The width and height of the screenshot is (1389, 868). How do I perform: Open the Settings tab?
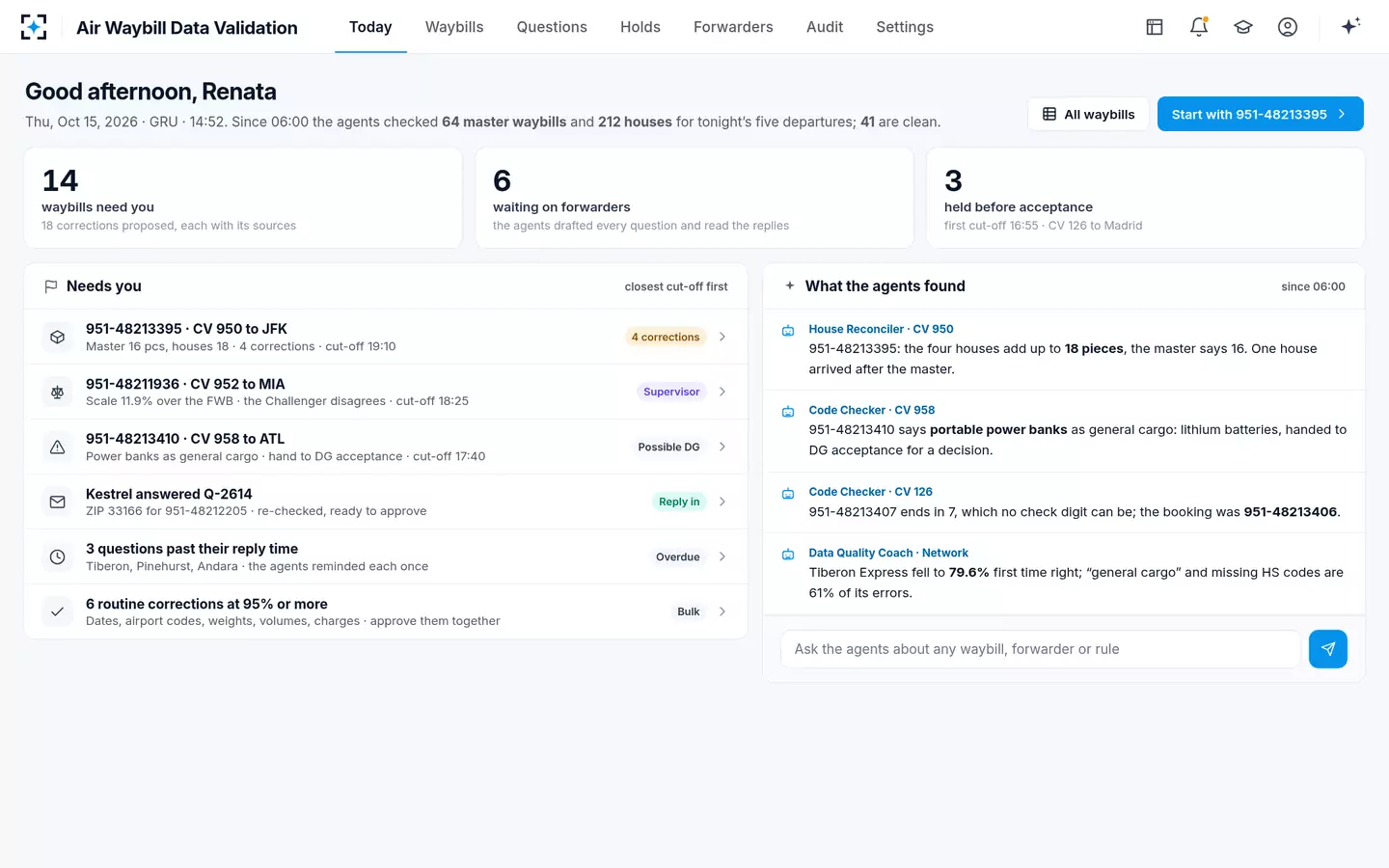[905, 27]
